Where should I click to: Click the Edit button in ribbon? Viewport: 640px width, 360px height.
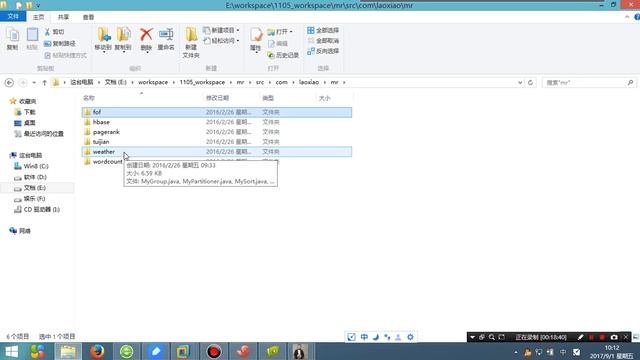click(278, 43)
